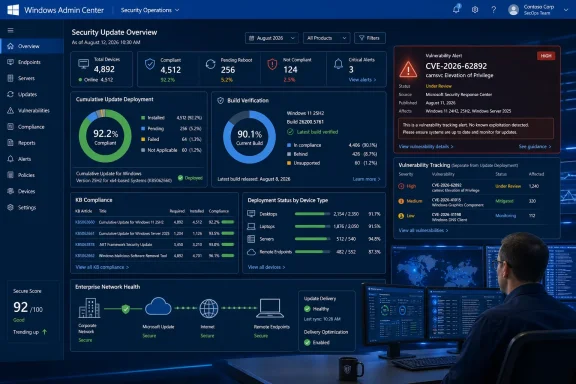Open settings gear in top bar
The image size is (576, 384).
point(475,10)
